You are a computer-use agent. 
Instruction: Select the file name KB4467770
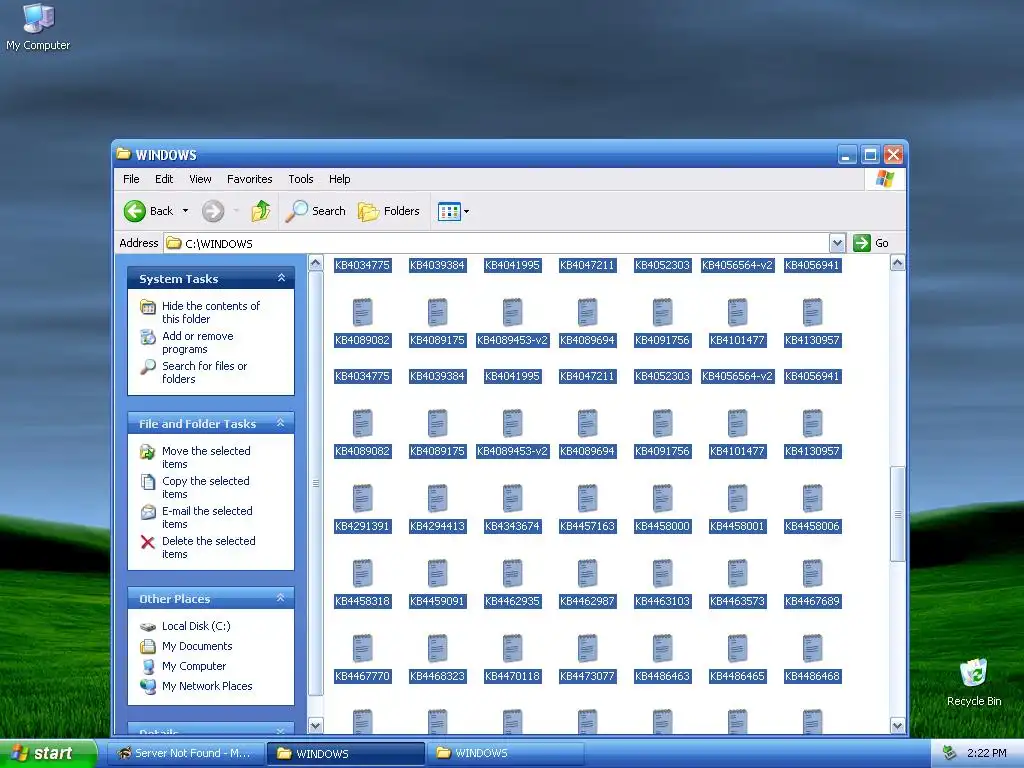coord(362,676)
